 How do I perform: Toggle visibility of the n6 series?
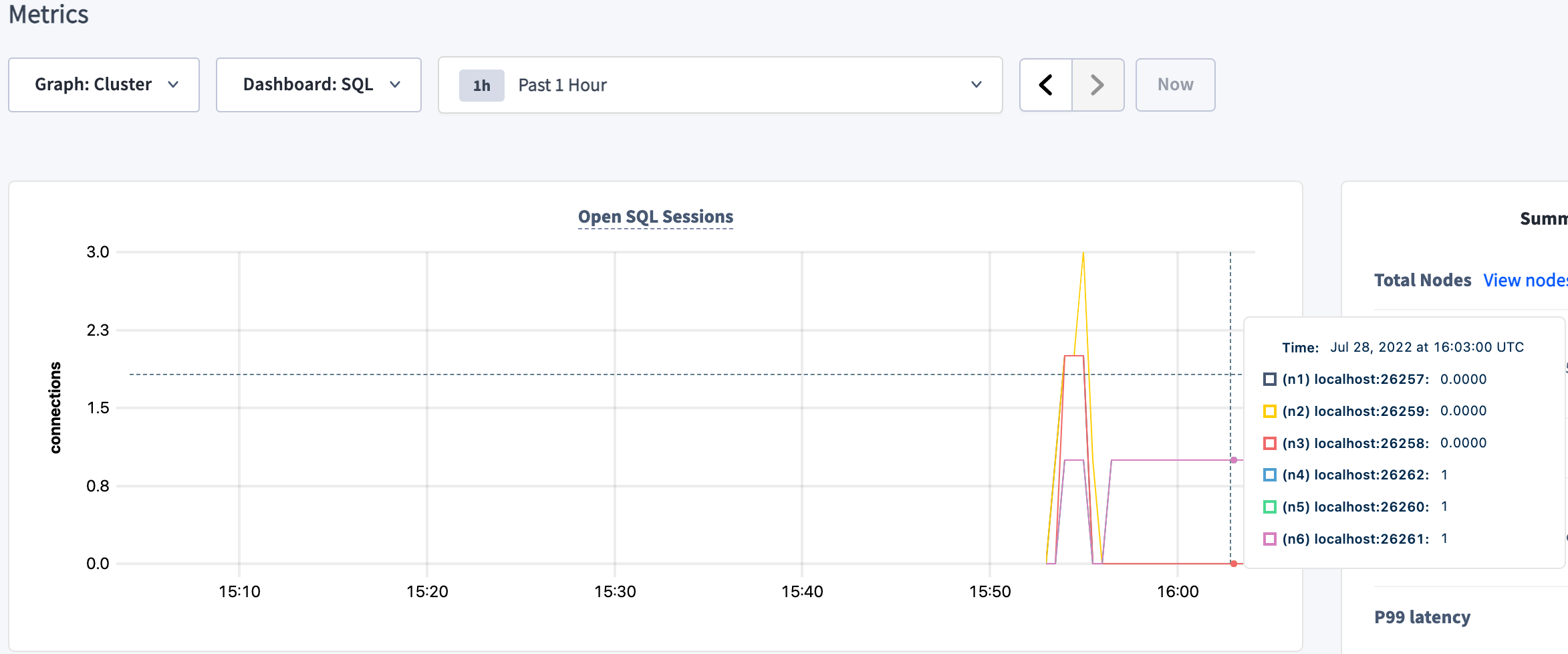tap(1268, 538)
